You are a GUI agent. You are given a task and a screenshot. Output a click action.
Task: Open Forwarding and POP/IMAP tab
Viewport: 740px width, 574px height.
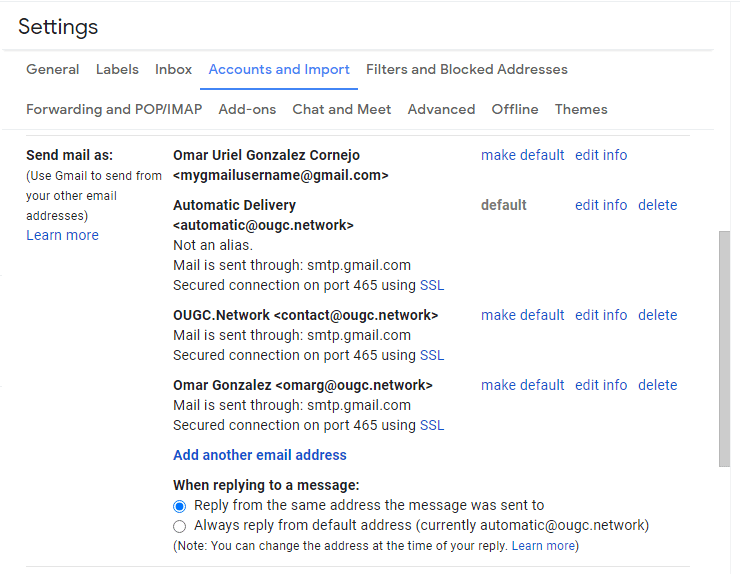tap(114, 110)
